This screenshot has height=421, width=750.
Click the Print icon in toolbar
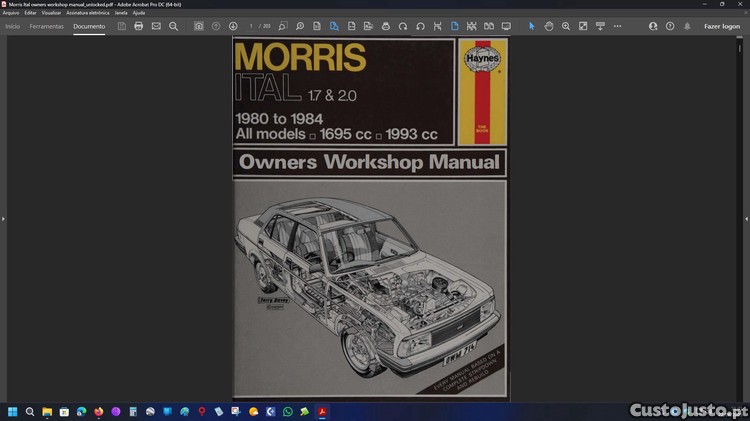[139, 26]
